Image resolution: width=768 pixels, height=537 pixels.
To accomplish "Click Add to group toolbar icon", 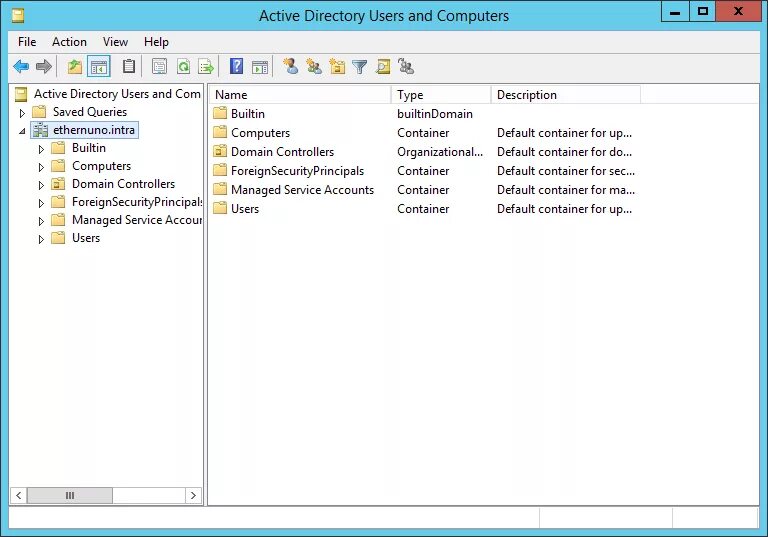I will 406,66.
